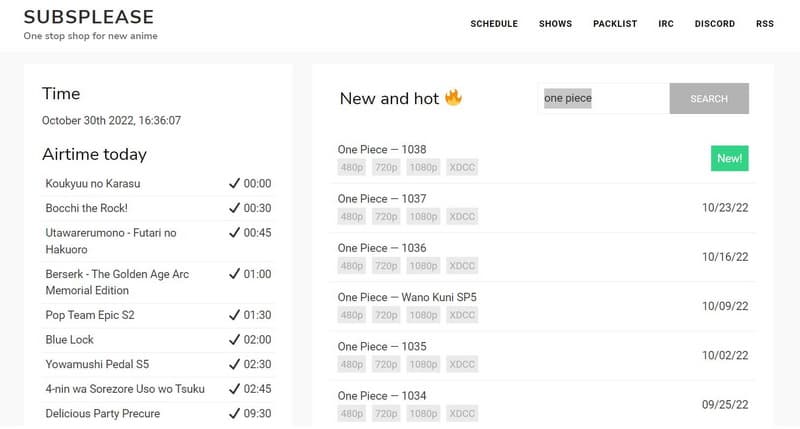800x429 pixels.
Task: Open Blue Lock in airtime list
Action: [x=70, y=339]
